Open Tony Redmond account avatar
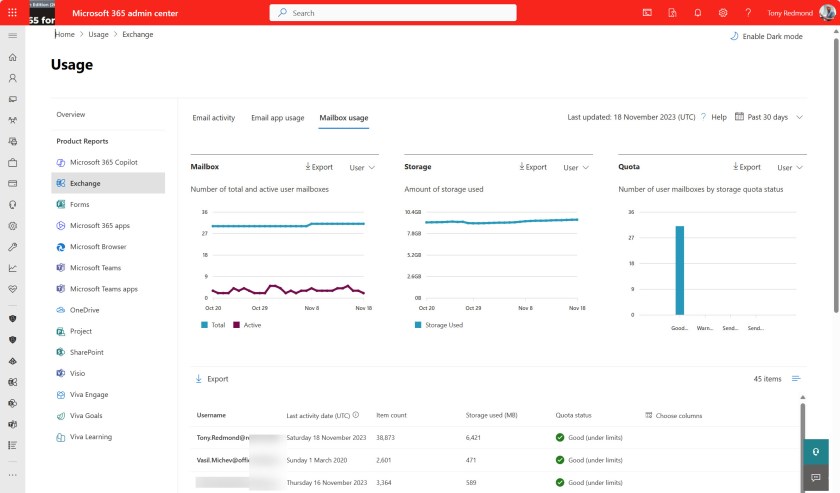 tap(827, 13)
